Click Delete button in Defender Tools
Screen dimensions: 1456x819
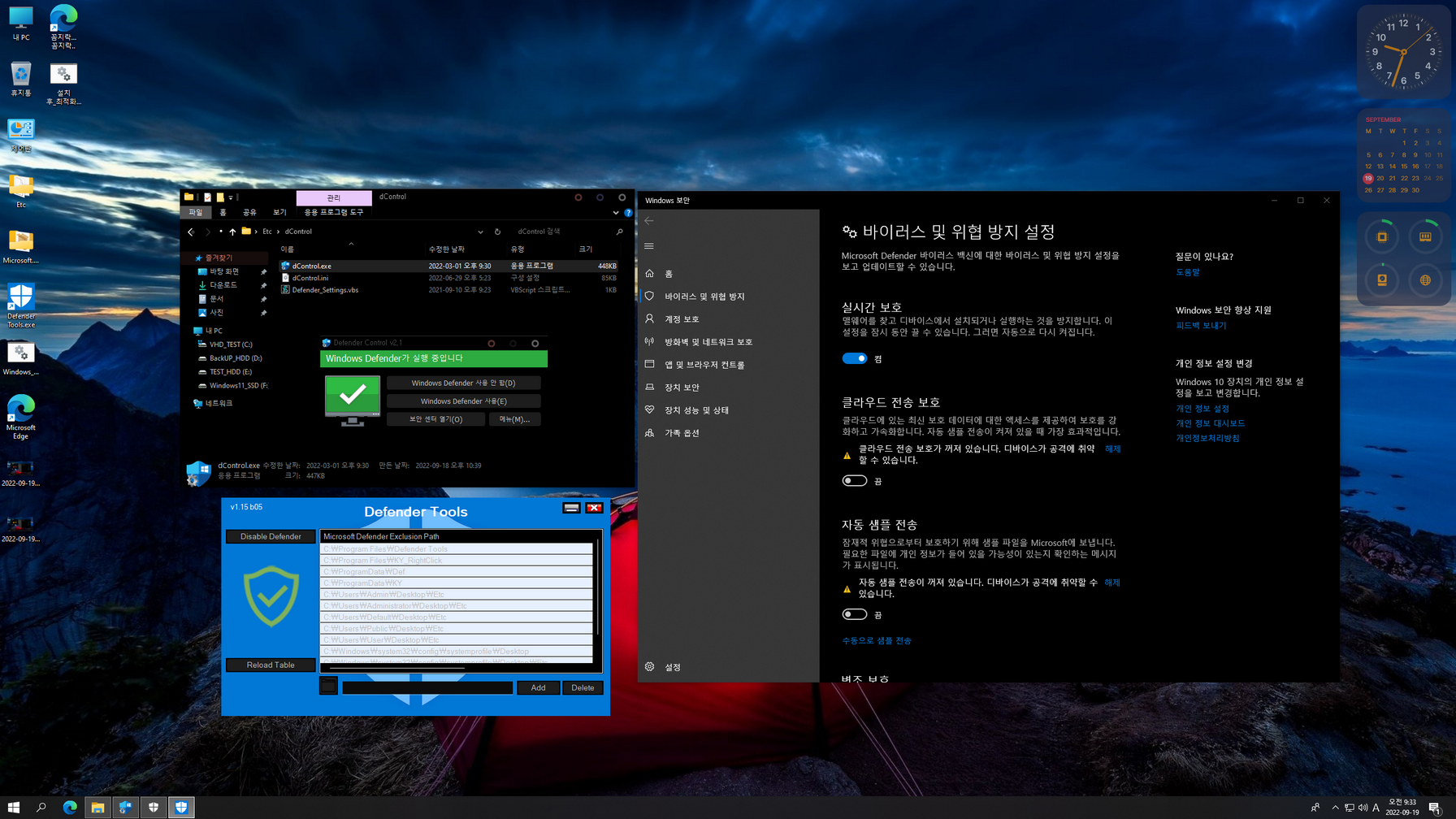point(583,687)
